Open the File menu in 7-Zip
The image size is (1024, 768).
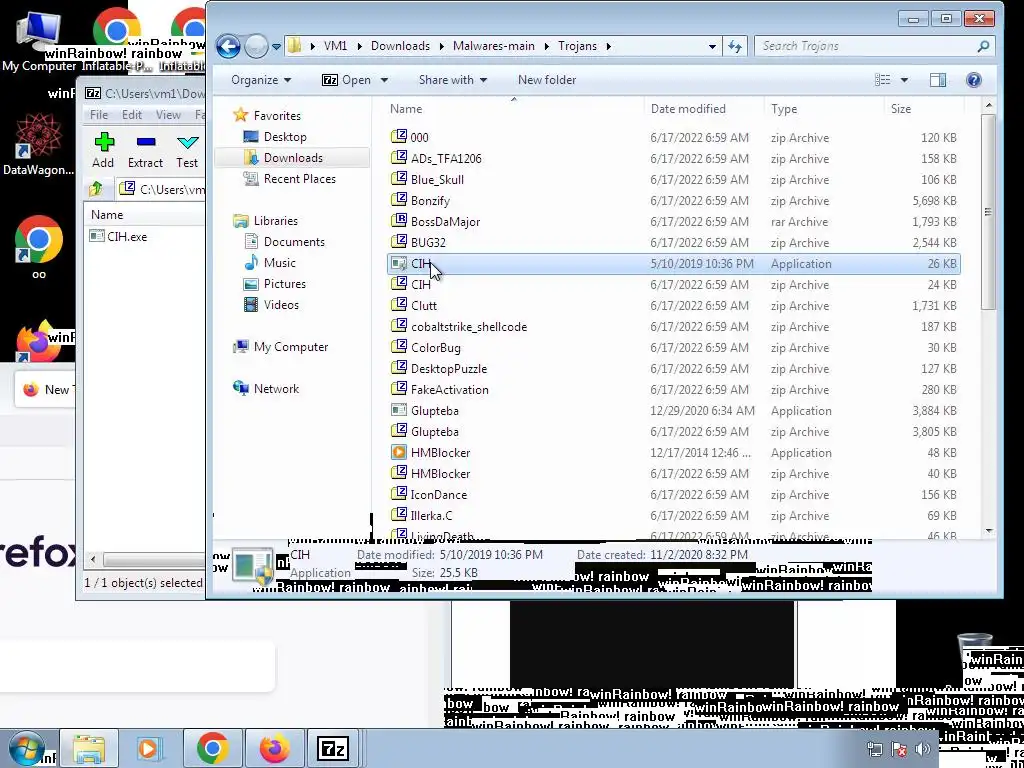click(x=99, y=115)
